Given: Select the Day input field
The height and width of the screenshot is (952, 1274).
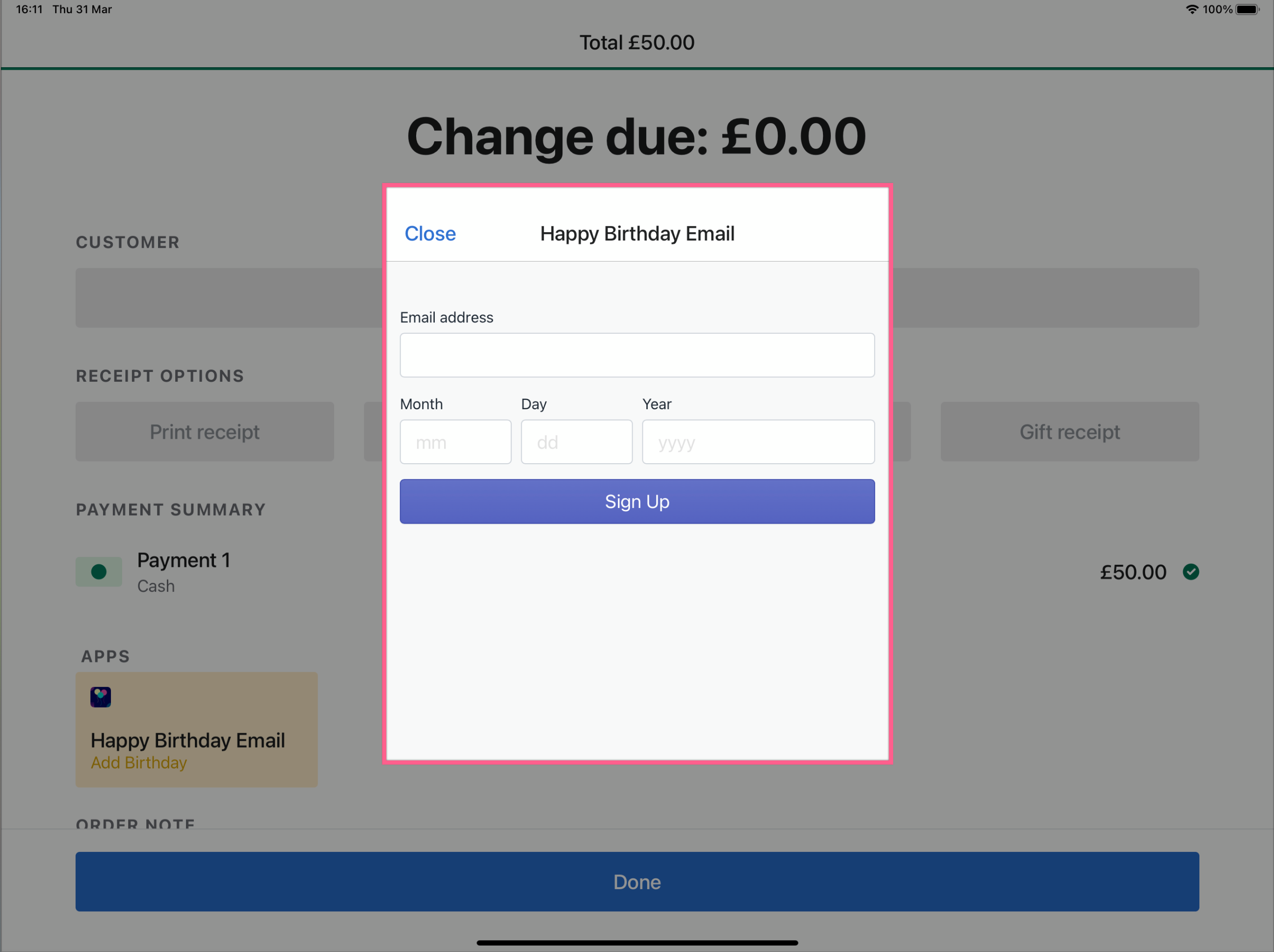Looking at the screenshot, I should (576, 442).
